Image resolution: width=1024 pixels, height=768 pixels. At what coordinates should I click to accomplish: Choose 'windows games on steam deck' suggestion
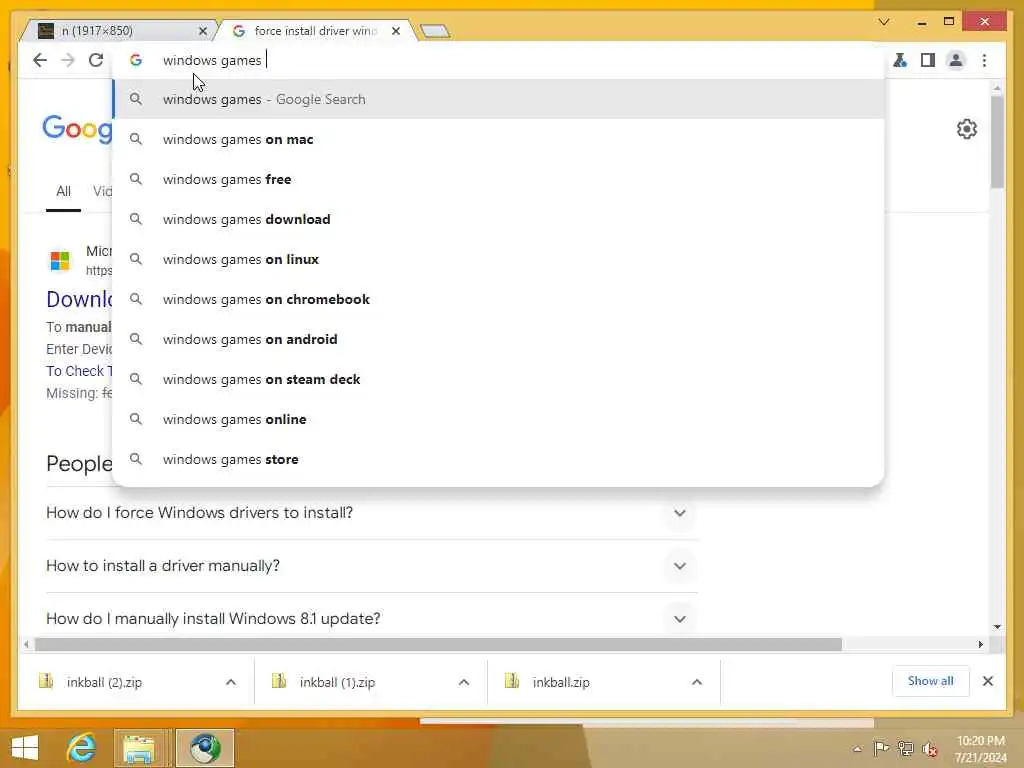499,379
